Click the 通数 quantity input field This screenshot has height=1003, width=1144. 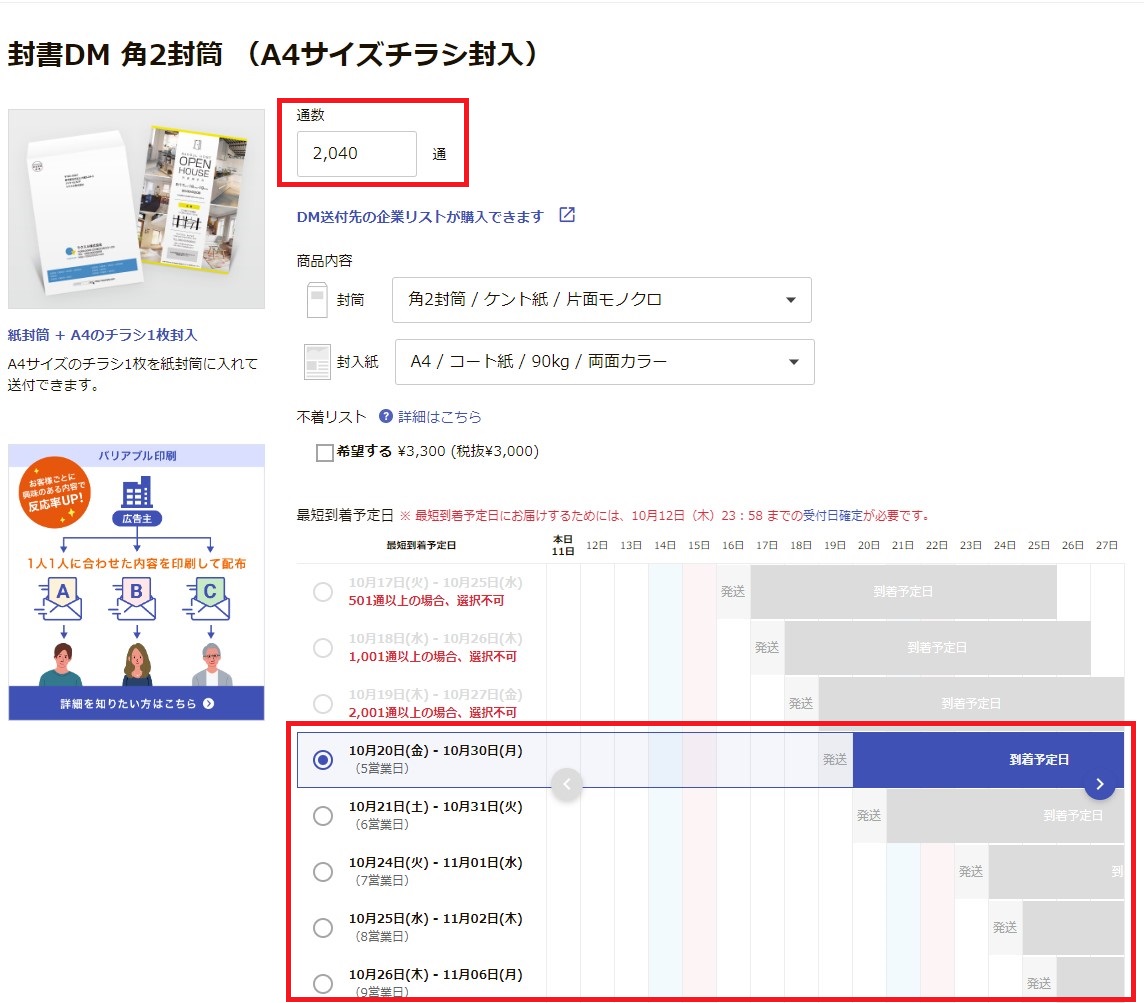pyautogui.click(x=357, y=154)
